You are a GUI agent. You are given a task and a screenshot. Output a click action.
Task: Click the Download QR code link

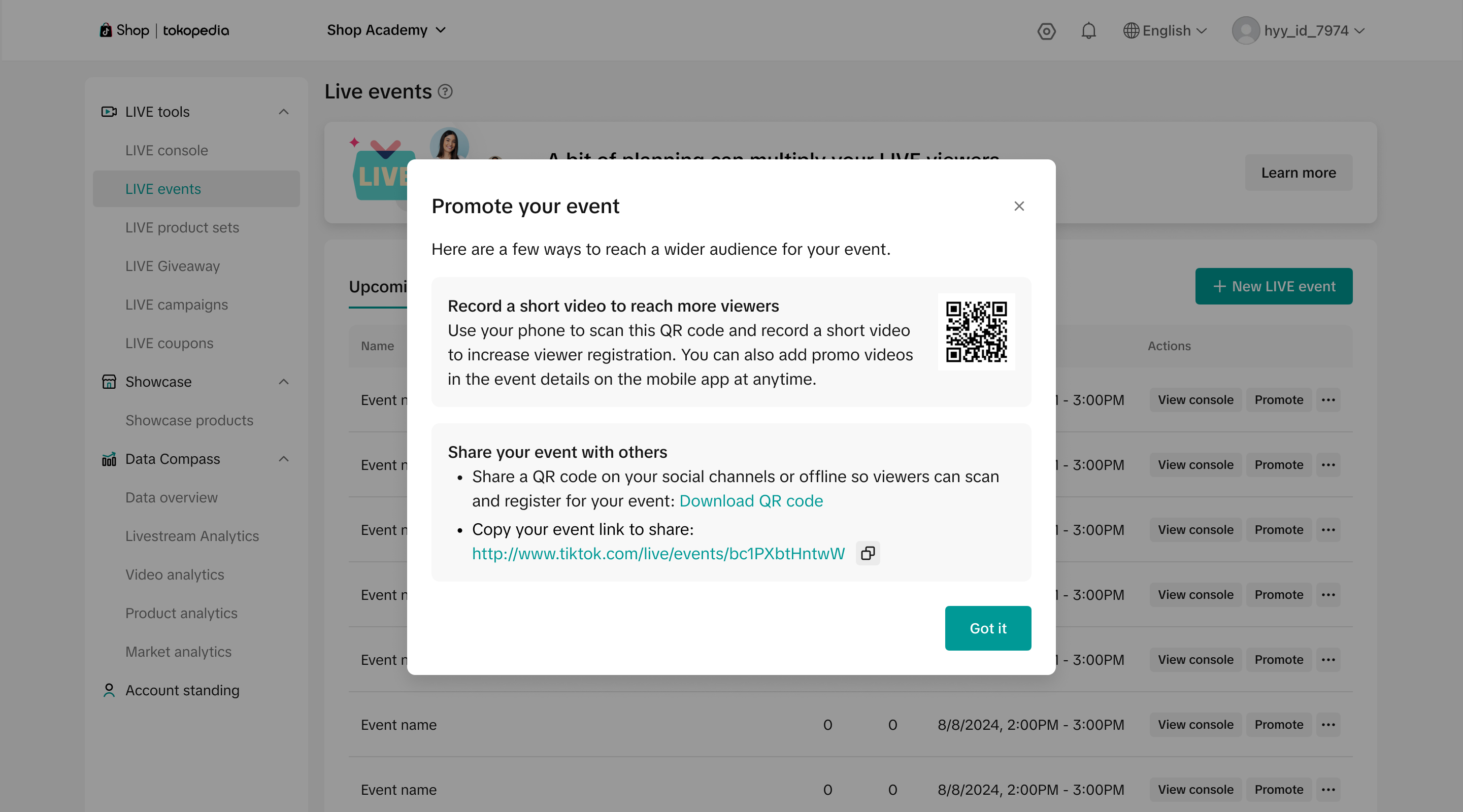coord(751,501)
